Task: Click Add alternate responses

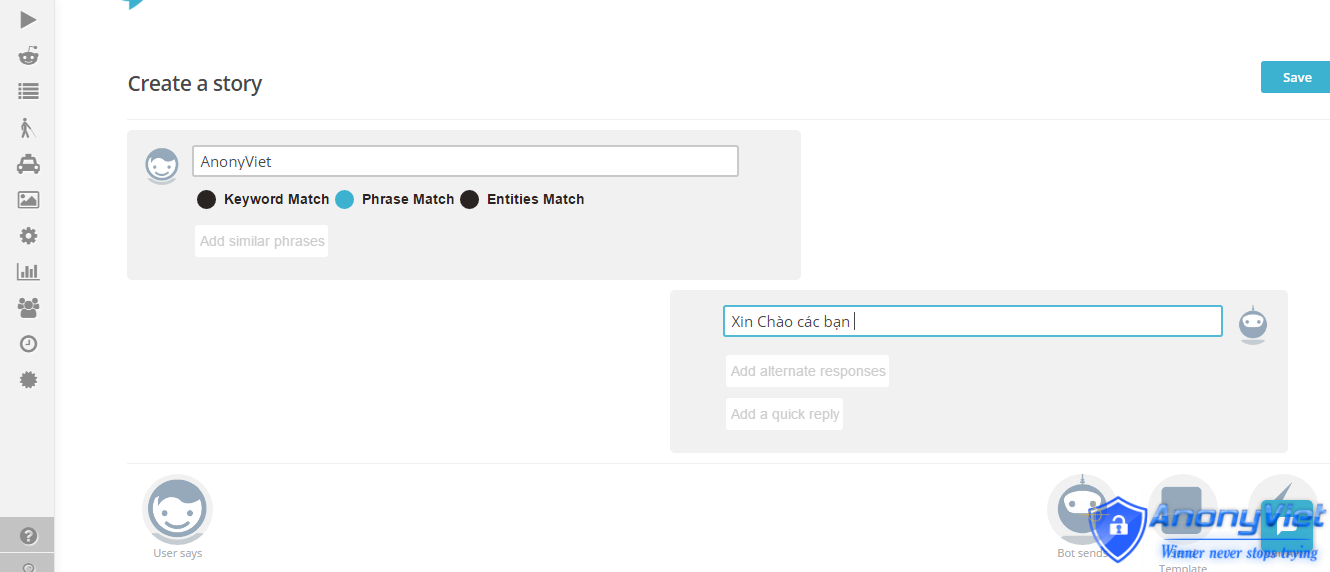Action: (x=808, y=371)
